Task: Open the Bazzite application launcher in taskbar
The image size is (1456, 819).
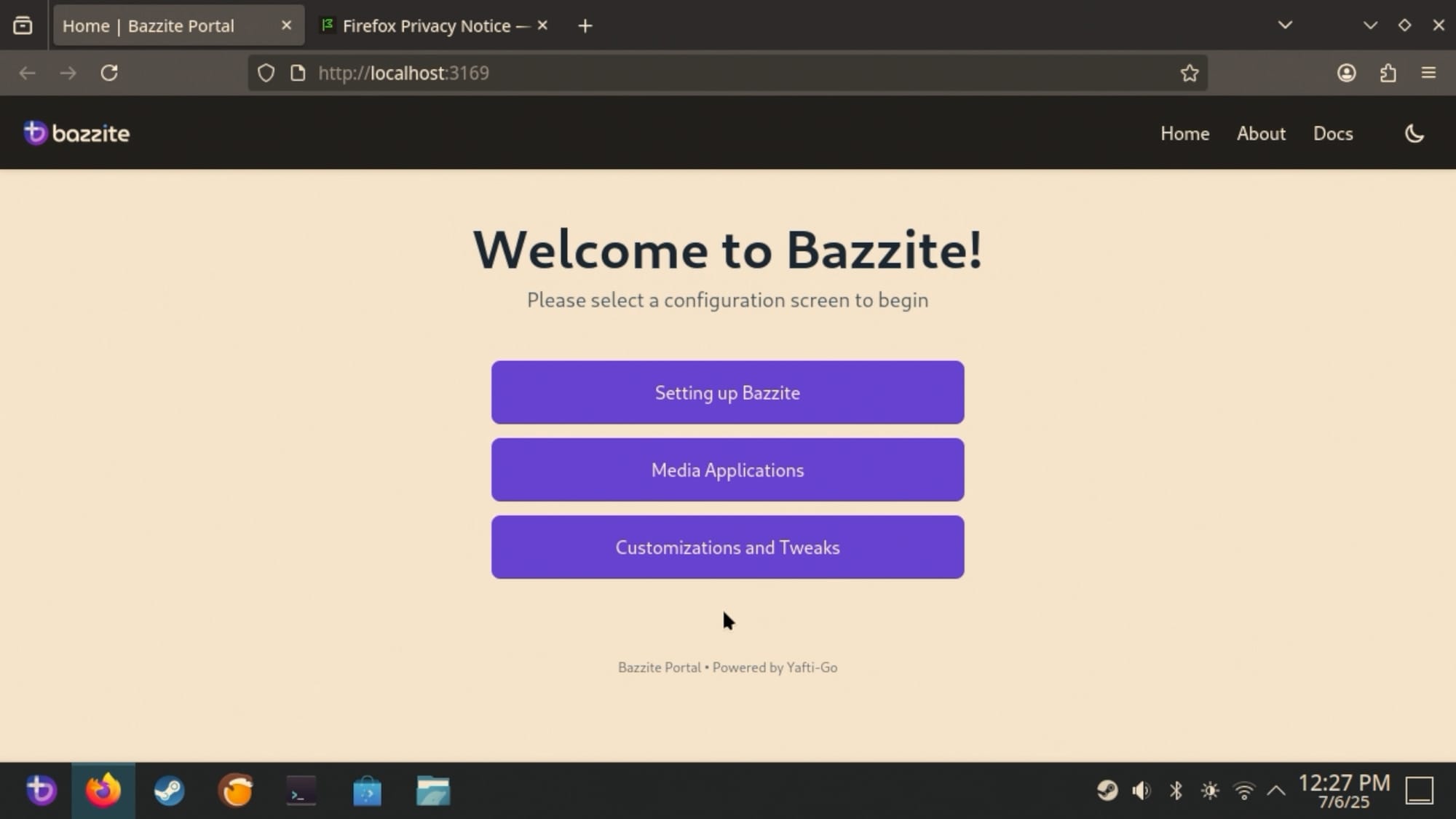Action: 41,791
